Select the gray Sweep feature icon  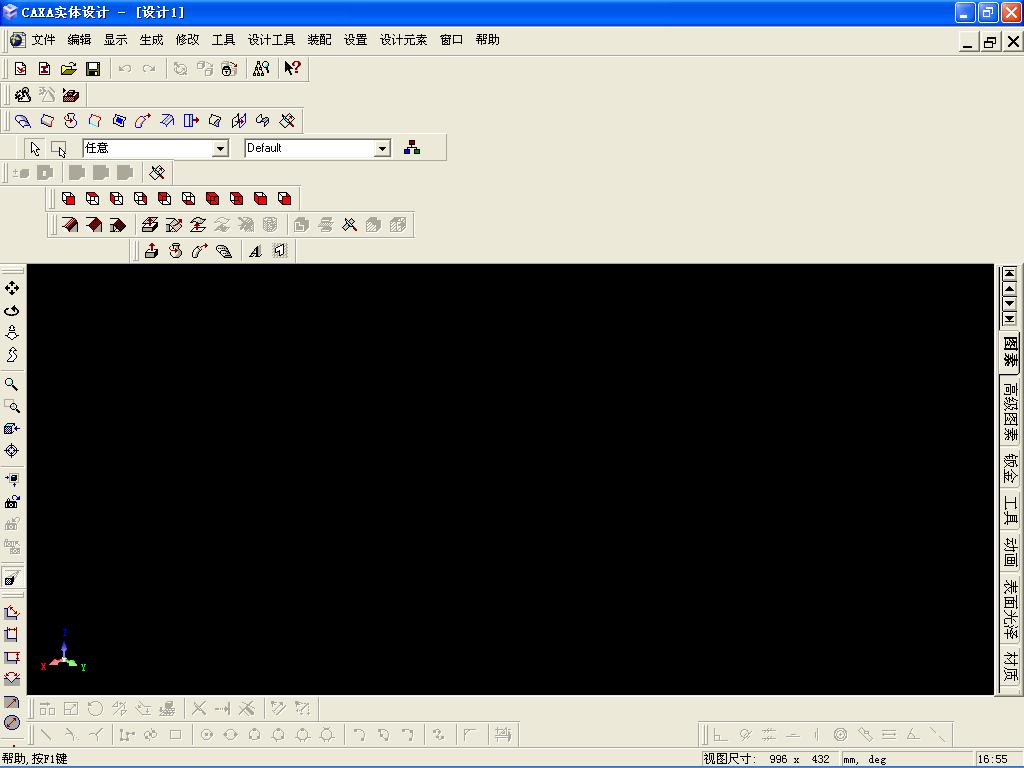[x=200, y=251]
